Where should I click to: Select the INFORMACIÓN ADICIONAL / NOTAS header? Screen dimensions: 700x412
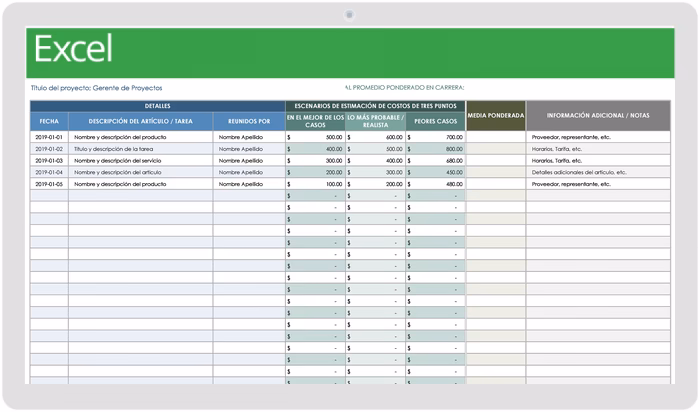[x=598, y=116]
